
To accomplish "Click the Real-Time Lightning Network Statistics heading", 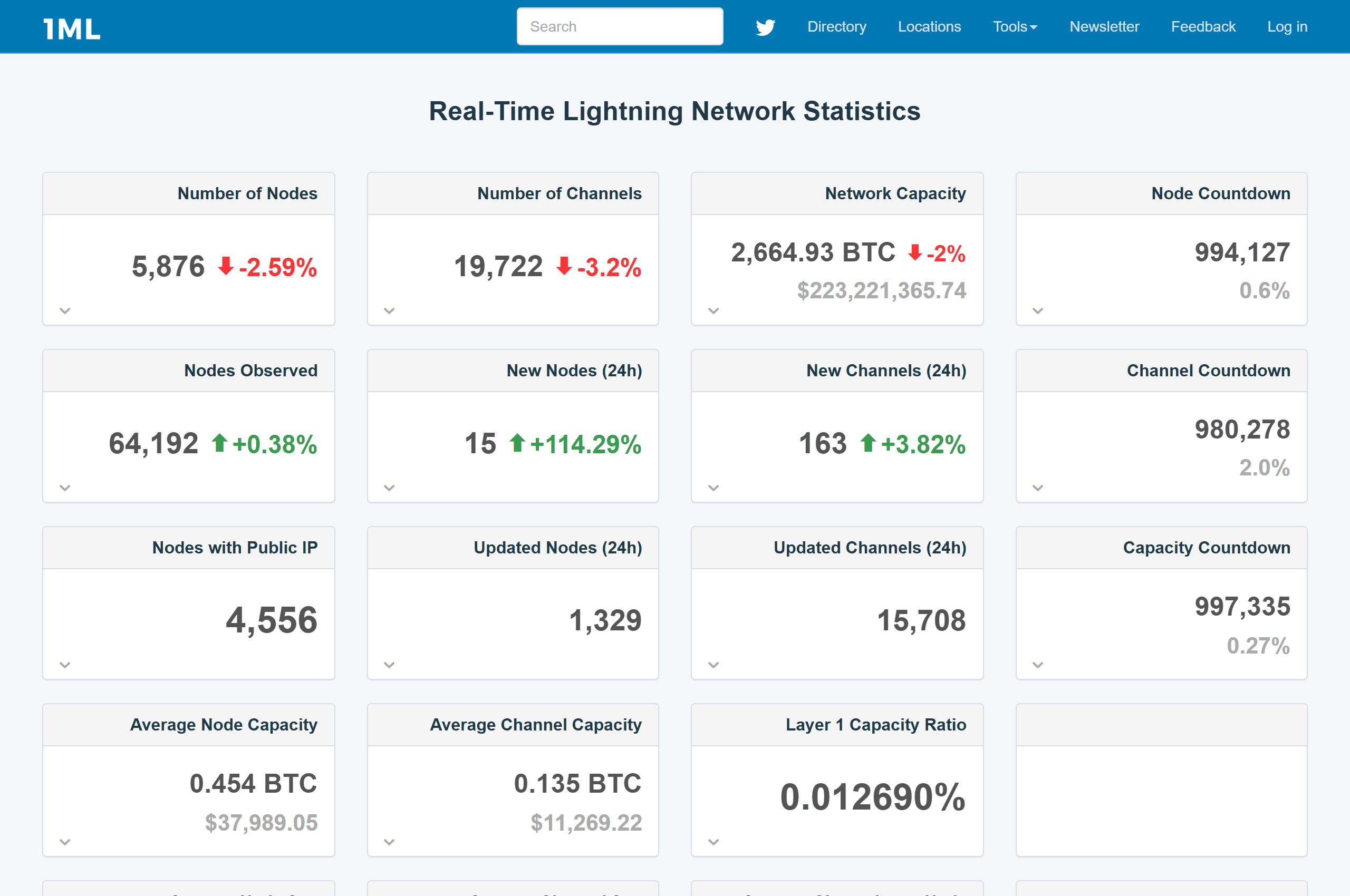I will pos(674,111).
